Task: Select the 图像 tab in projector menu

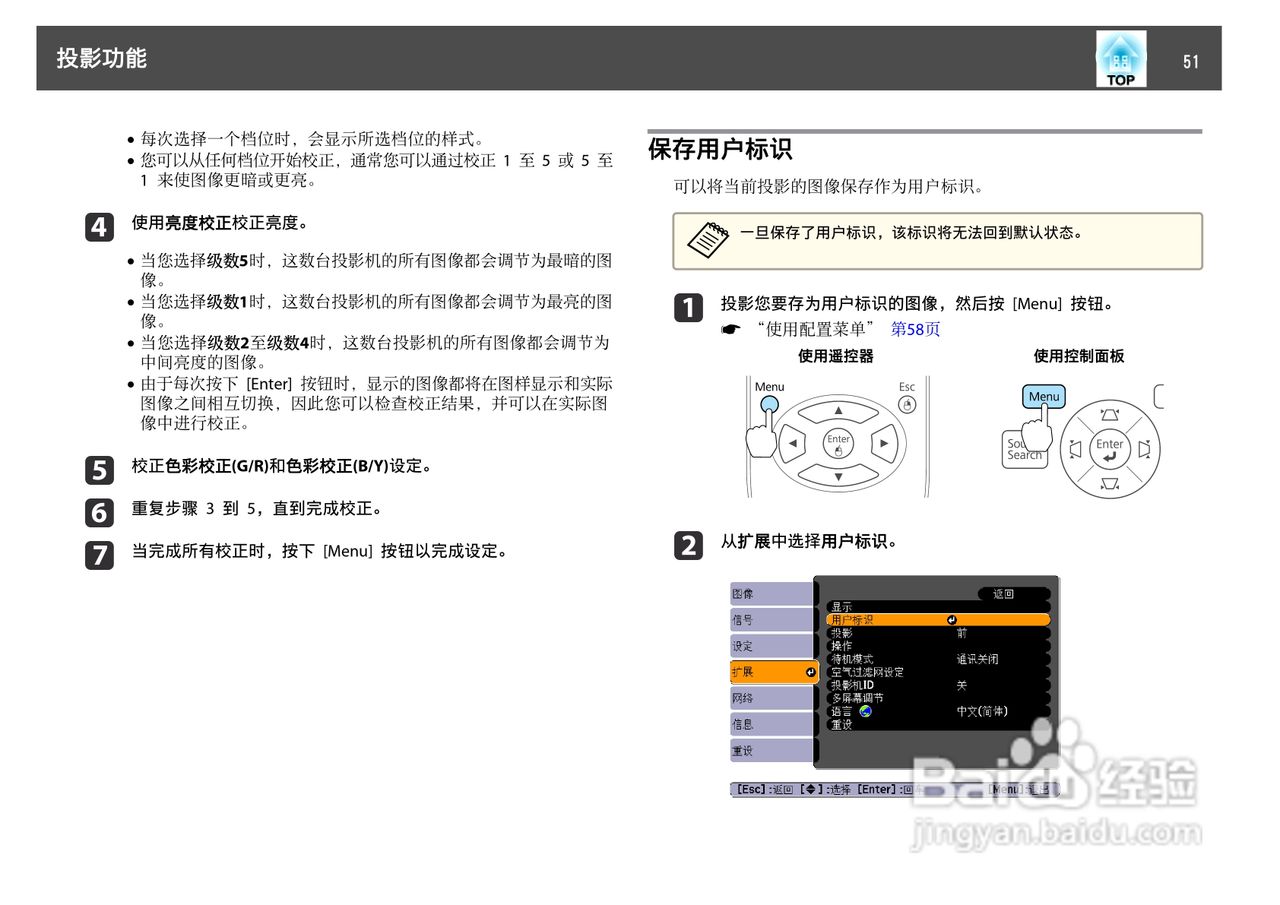Action: (x=771, y=594)
